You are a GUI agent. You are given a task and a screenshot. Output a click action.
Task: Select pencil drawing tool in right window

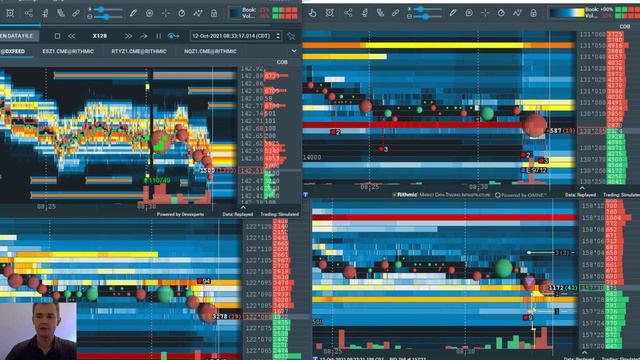click(x=453, y=13)
